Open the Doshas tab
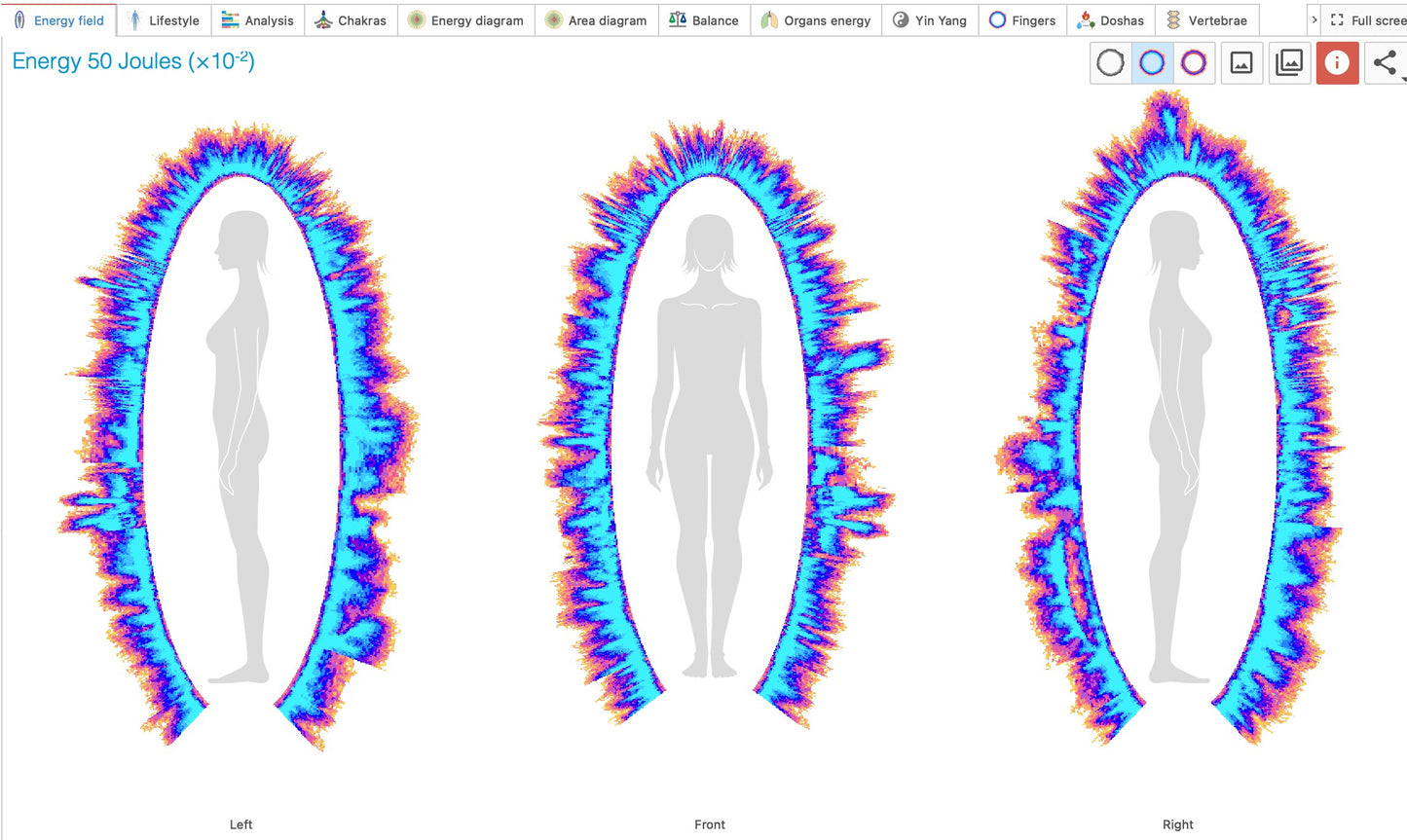Image resolution: width=1407 pixels, height=840 pixels. click(x=1111, y=20)
